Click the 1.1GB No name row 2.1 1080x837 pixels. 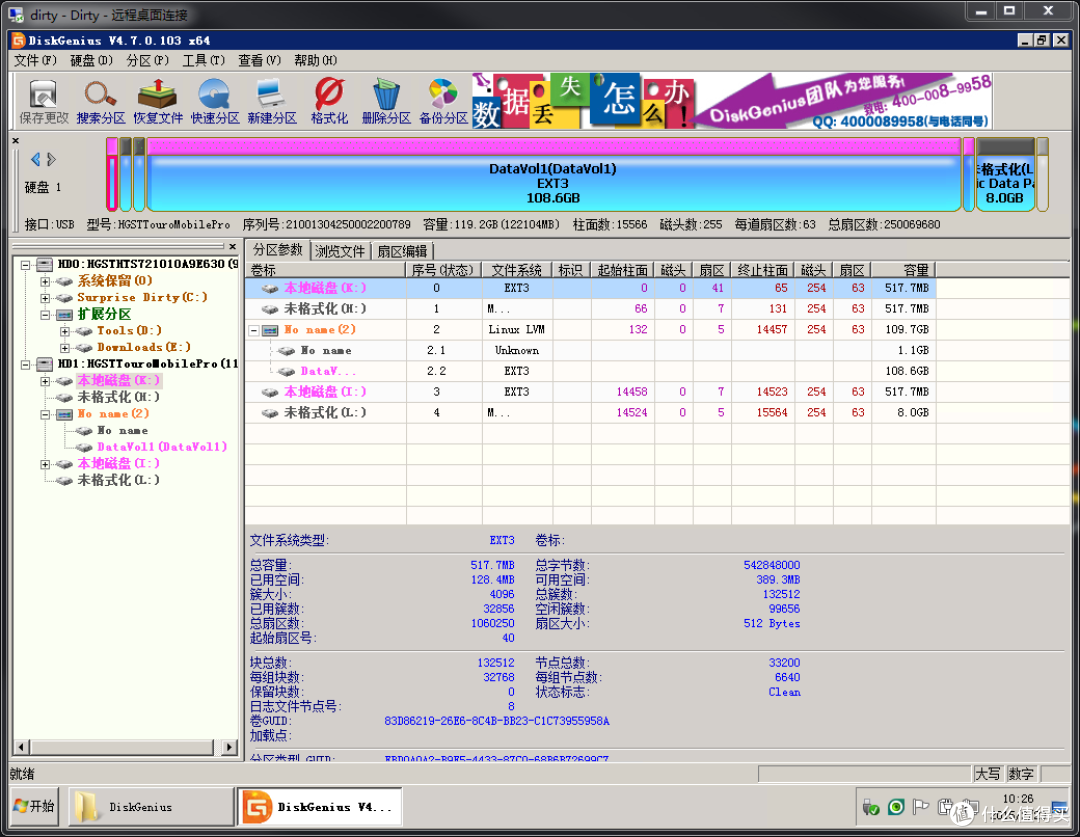pos(590,350)
